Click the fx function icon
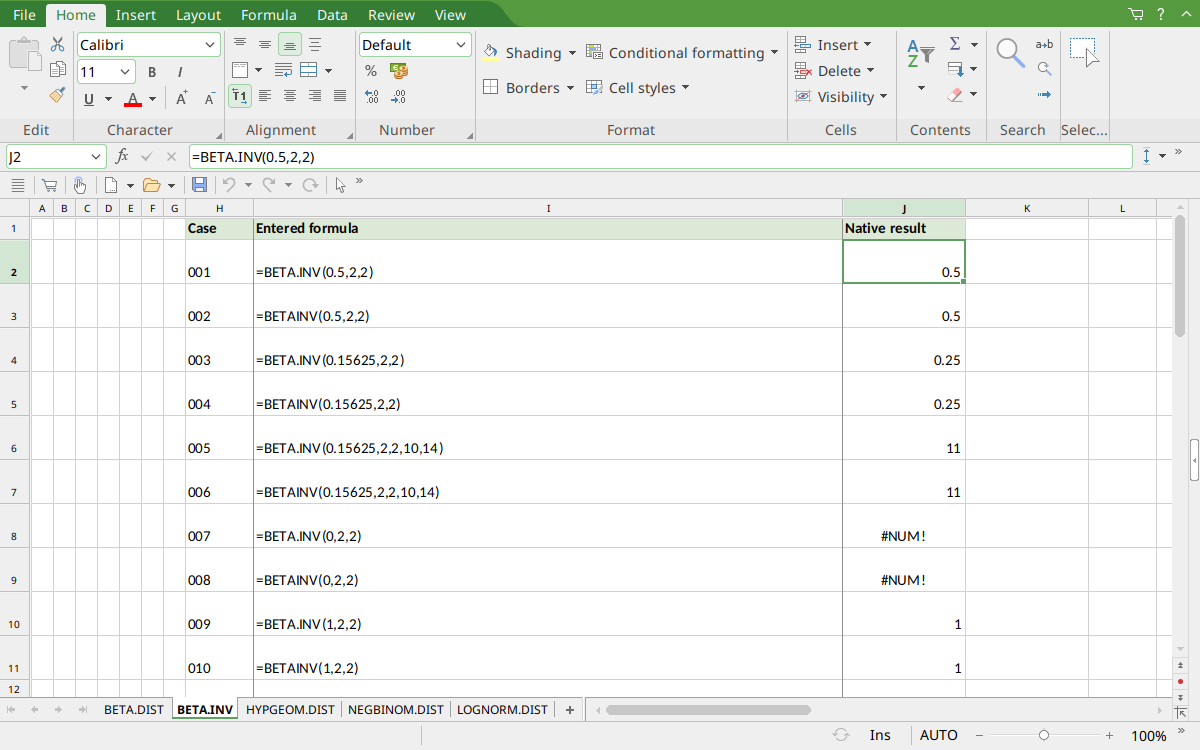 [122, 157]
